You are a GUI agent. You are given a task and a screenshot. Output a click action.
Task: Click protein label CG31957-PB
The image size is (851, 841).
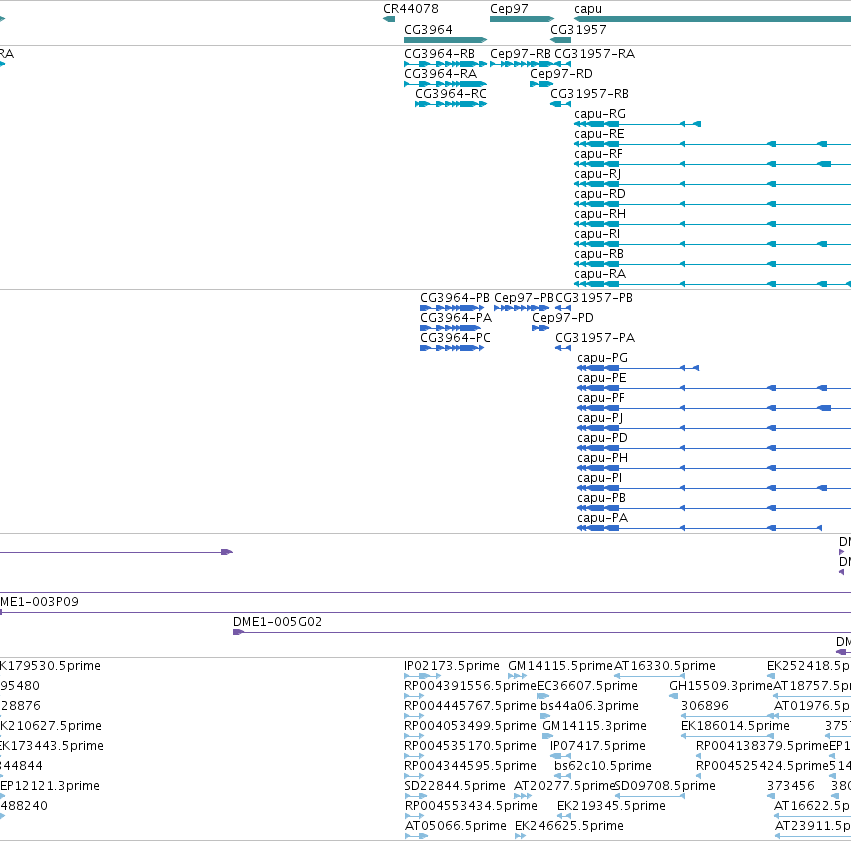tap(594, 298)
